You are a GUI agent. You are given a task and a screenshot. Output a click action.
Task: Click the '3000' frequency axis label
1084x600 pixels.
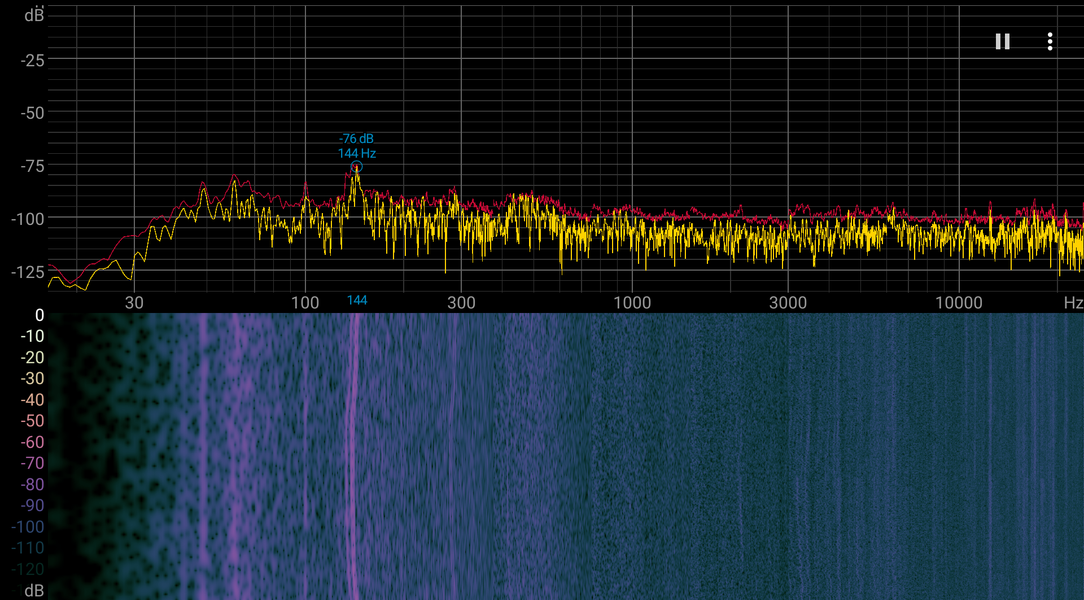[x=788, y=303]
